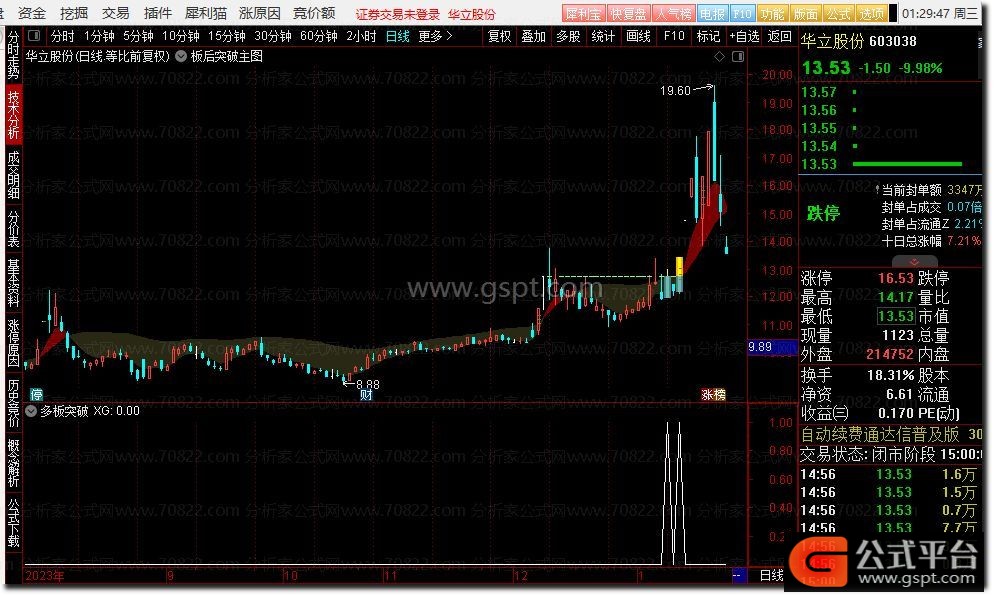Open the 电报 news button
This screenshot has height=595, width=994.
tap(713, 13)
